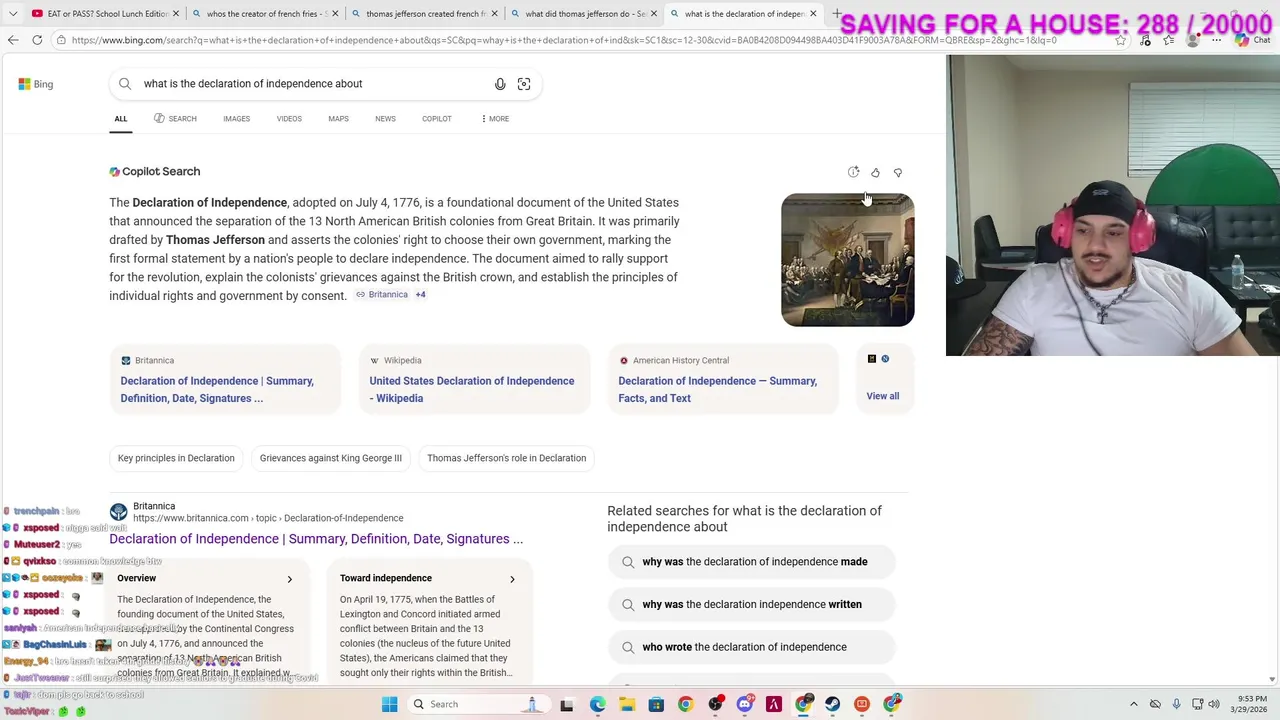The width and height of the screenshot is (1280, 720).
Task: Open Steam from taskbar
Action: [x=832, y=704]
